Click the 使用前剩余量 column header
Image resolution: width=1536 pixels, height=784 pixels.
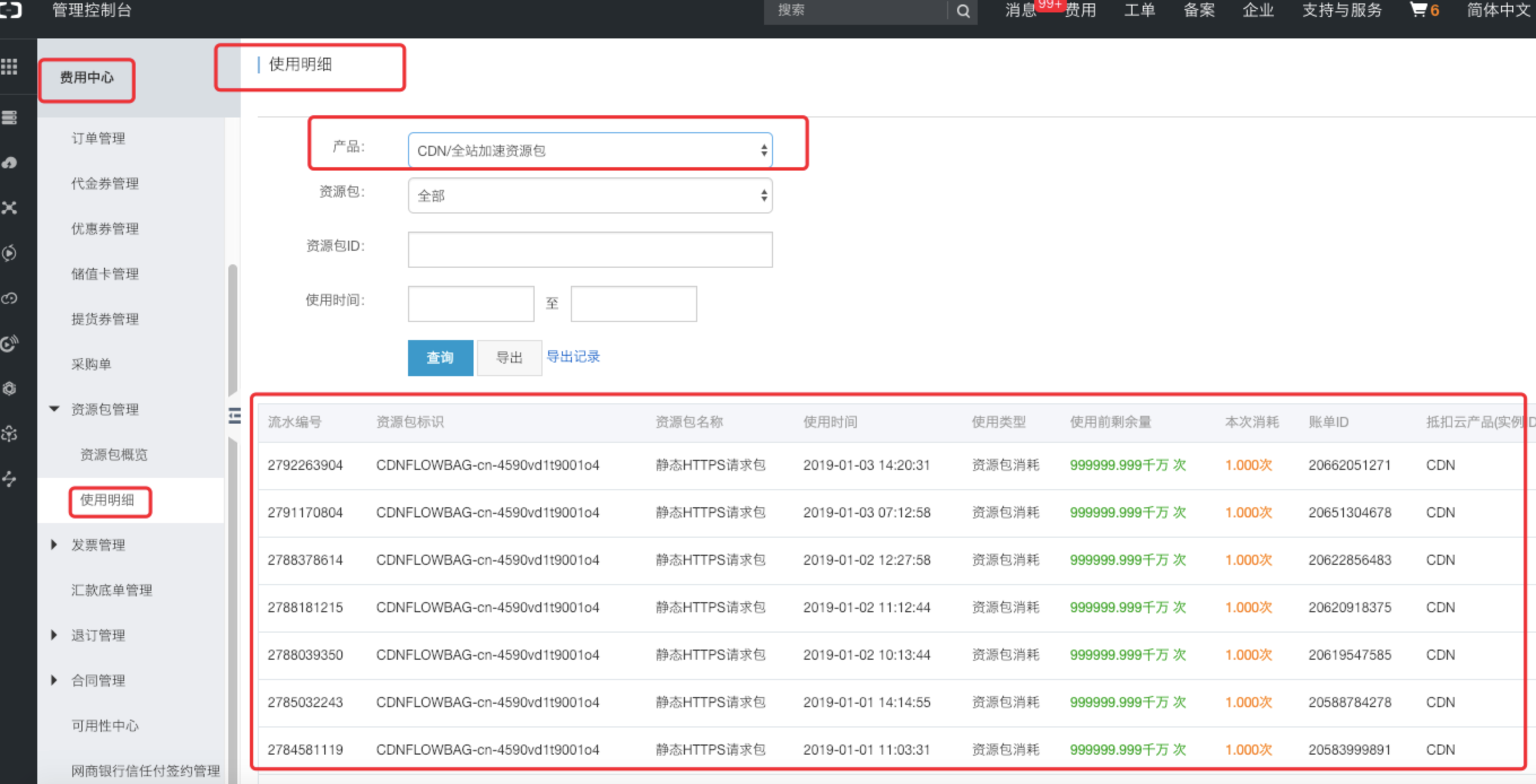click(1110, 422)
